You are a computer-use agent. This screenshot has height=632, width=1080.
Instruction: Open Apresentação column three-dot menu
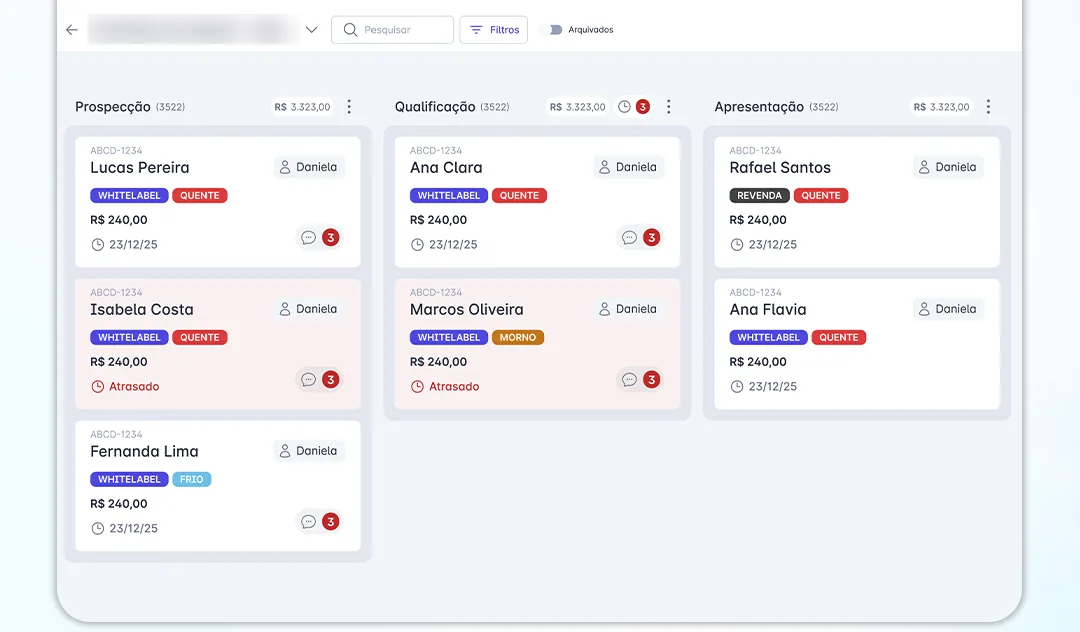[988, 107]
